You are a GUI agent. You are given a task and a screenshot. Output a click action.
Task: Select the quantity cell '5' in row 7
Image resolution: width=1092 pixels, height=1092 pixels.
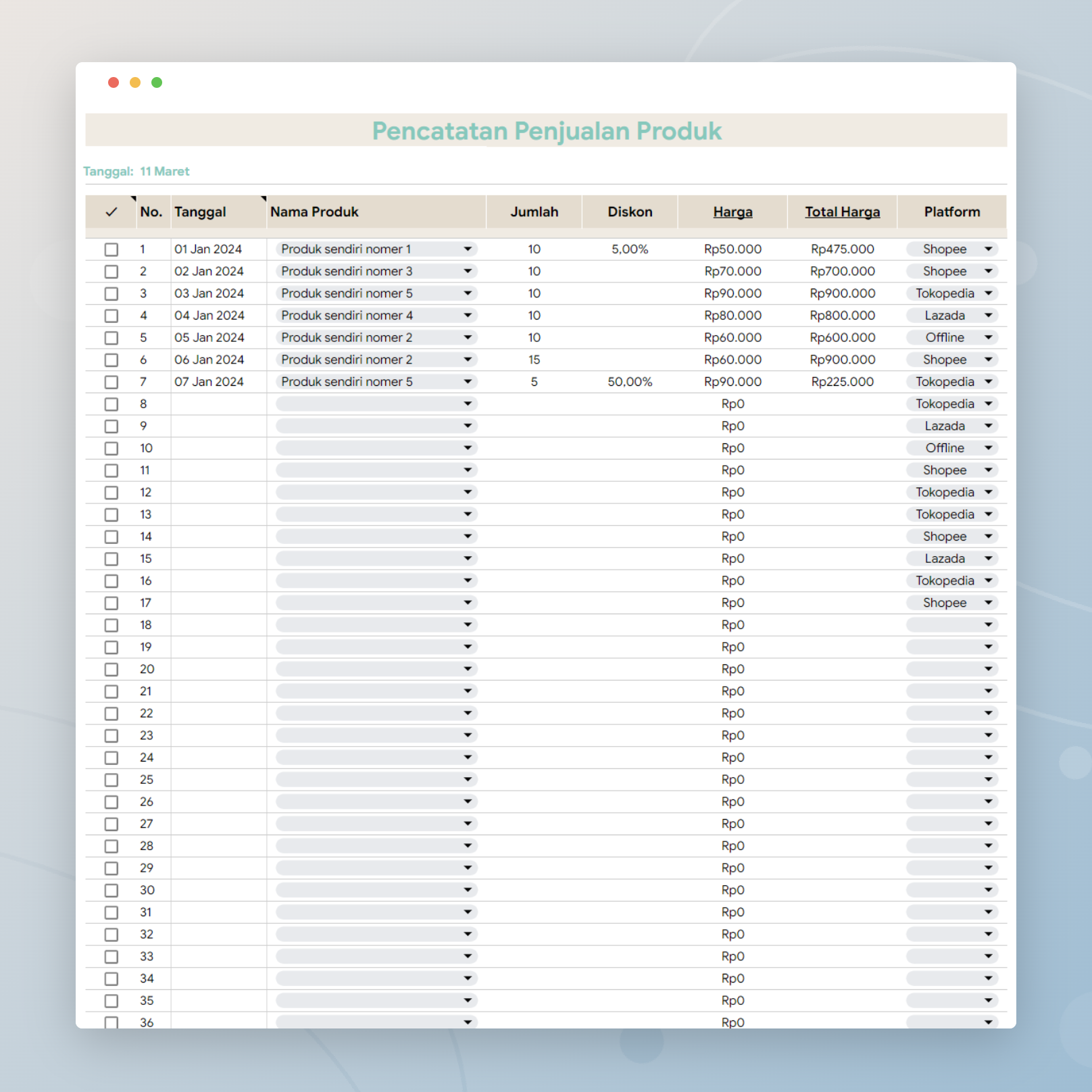(535, 382)
